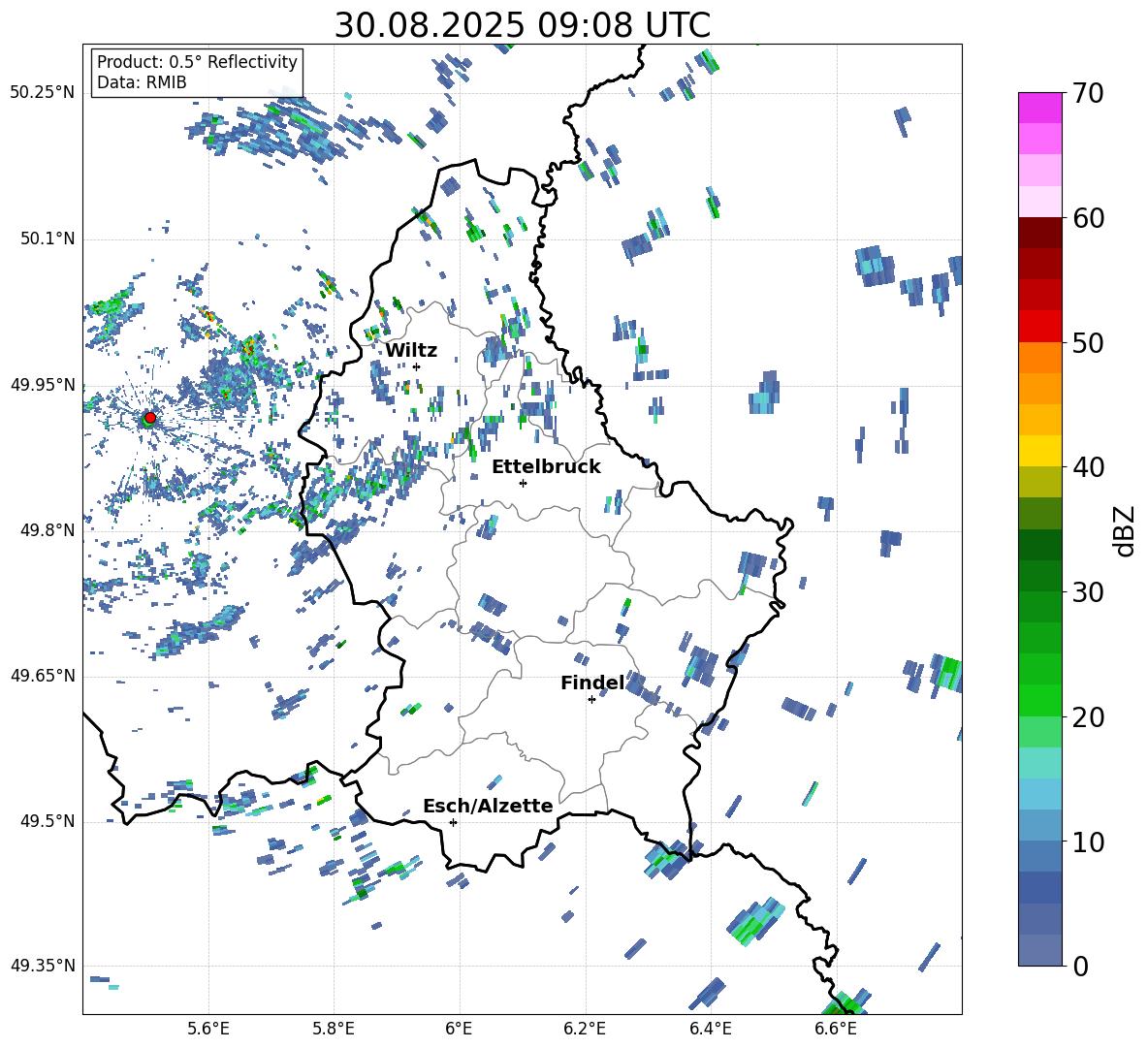This screenshot has height=1048, width=1148.
Task: Click the 5.8°E longitude tick label
Action: click(334, 1030)
